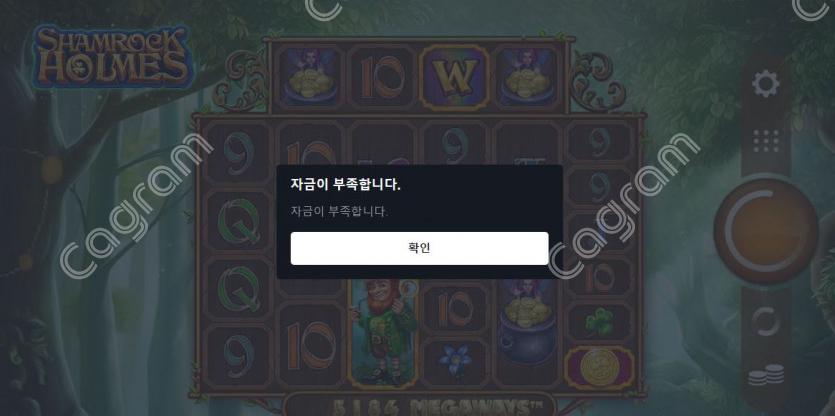
Task: Click the upper green Q symbol
Action: (239, 221)
